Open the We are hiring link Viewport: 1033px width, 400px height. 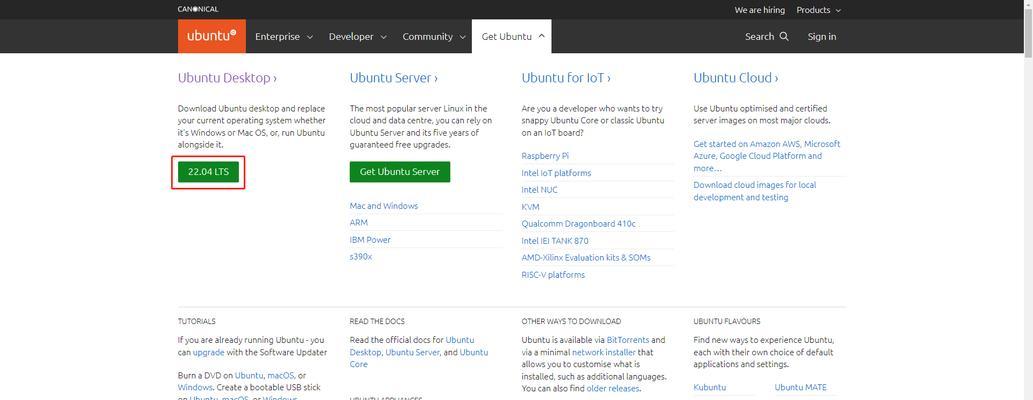pyautogui.click(x=760, y=10)
